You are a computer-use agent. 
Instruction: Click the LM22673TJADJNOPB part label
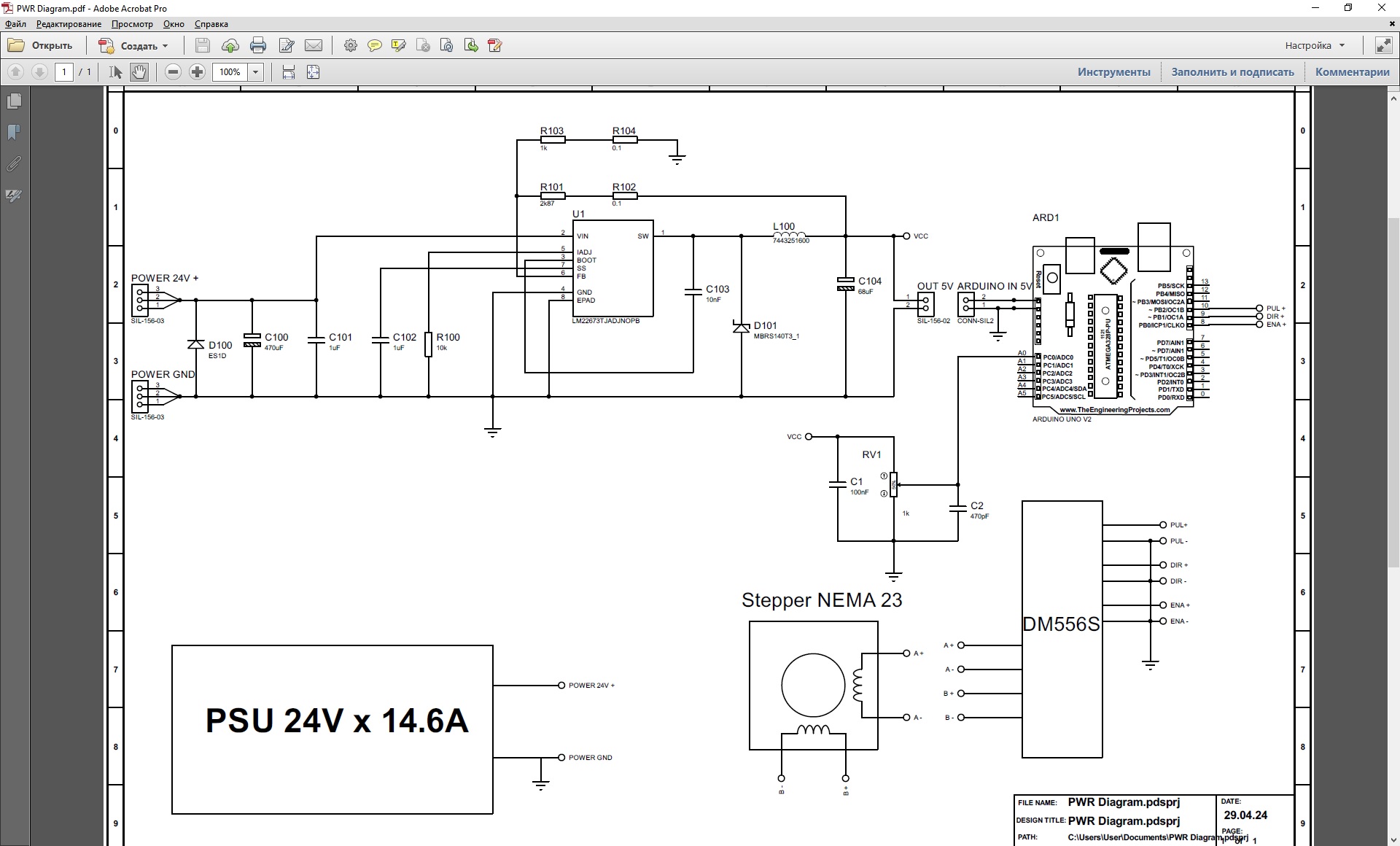pos(606,321)
